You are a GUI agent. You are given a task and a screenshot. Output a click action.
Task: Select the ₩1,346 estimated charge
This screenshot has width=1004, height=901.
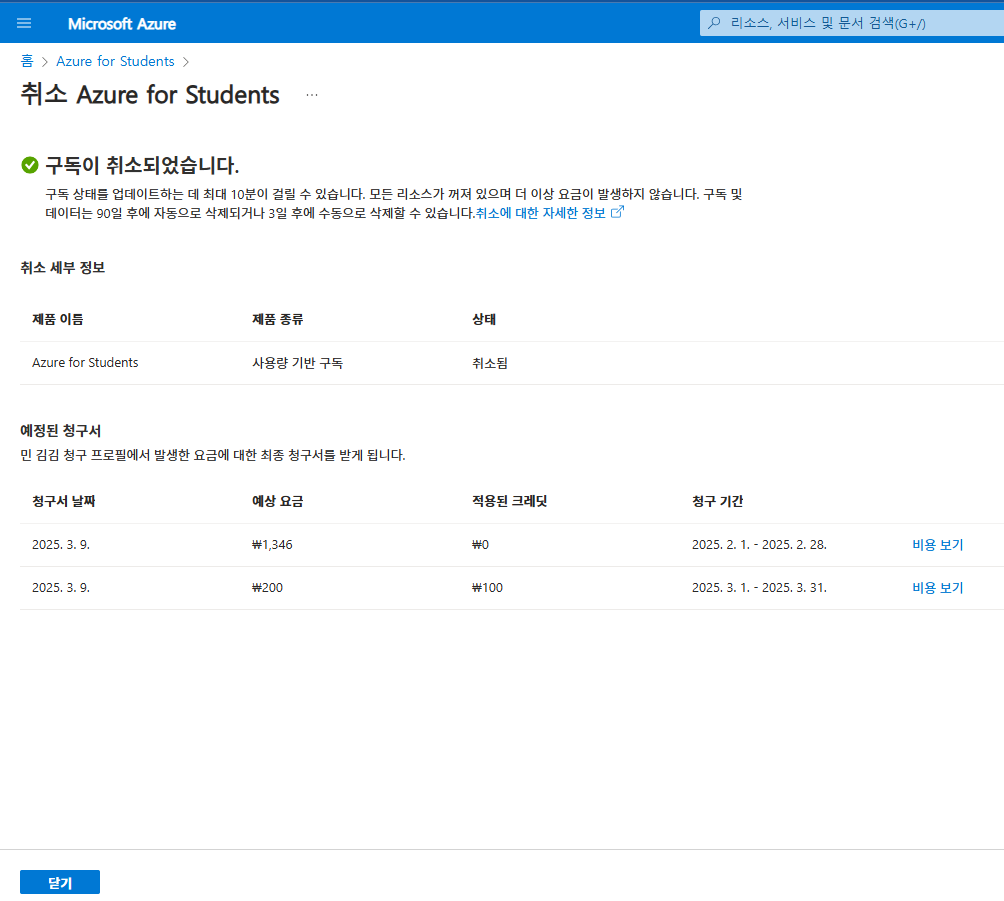coord(272,545)
